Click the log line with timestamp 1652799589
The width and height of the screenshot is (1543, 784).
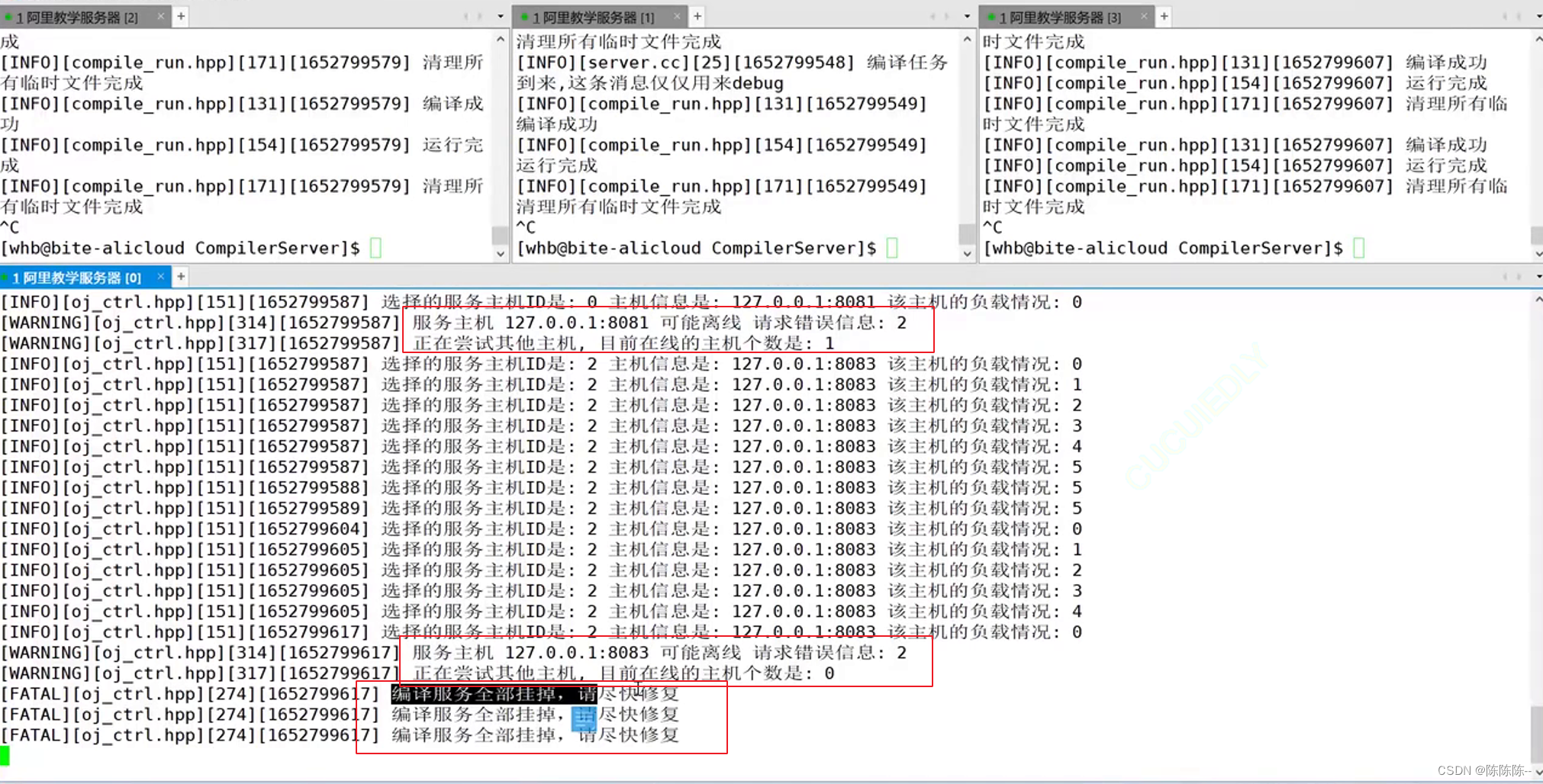pos(541,509)
